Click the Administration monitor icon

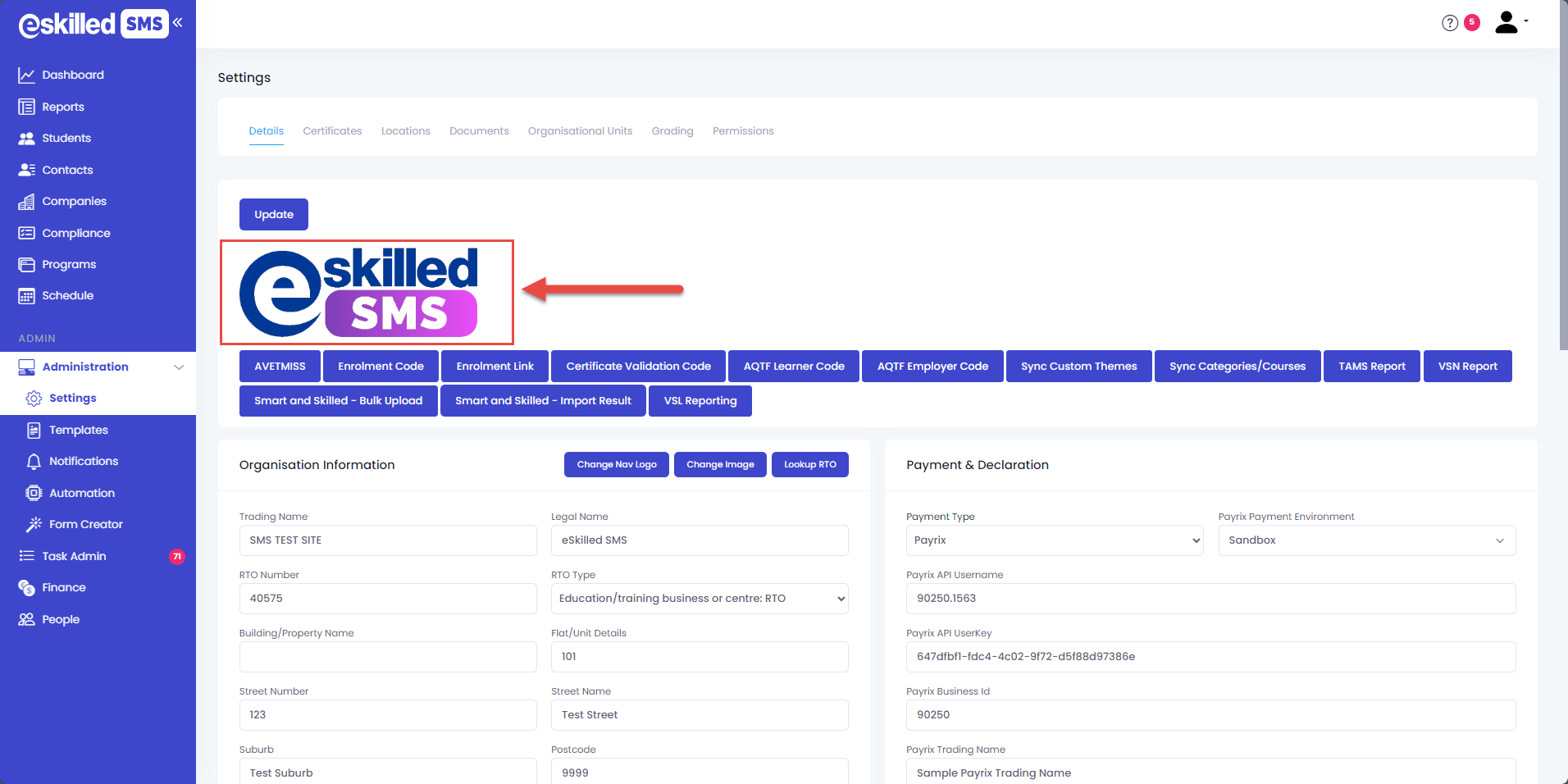pyautogui.click(x=26, y=367)
